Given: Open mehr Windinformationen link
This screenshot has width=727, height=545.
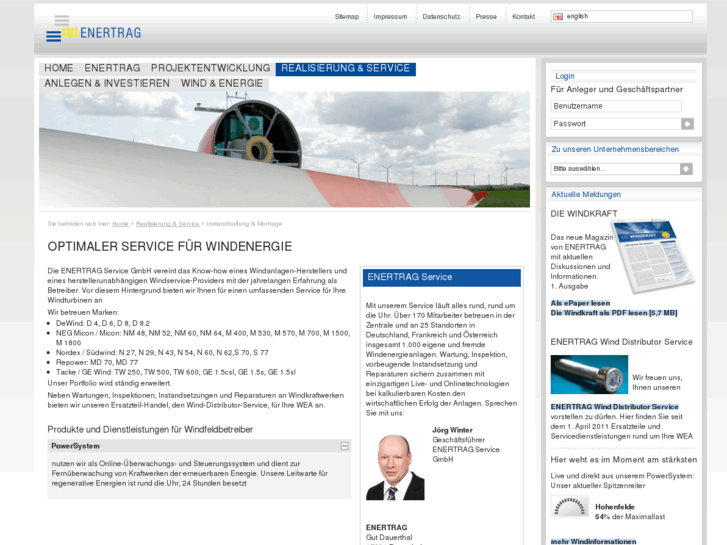Looking at the screenshot, I should point(593,541).
